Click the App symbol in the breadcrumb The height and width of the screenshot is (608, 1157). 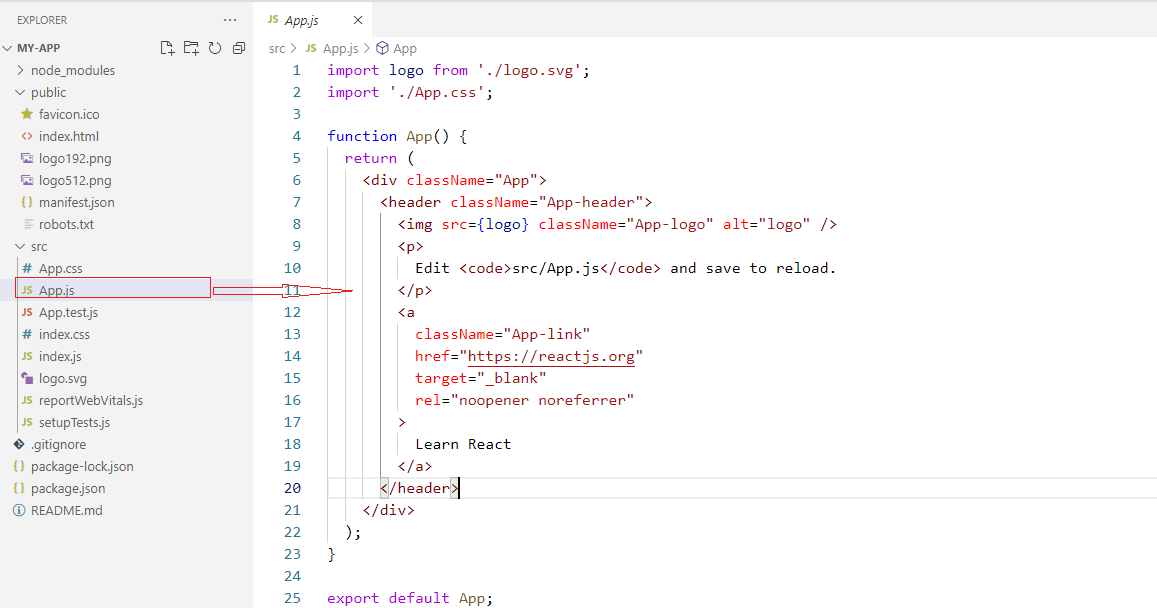(x=404, y=48)
